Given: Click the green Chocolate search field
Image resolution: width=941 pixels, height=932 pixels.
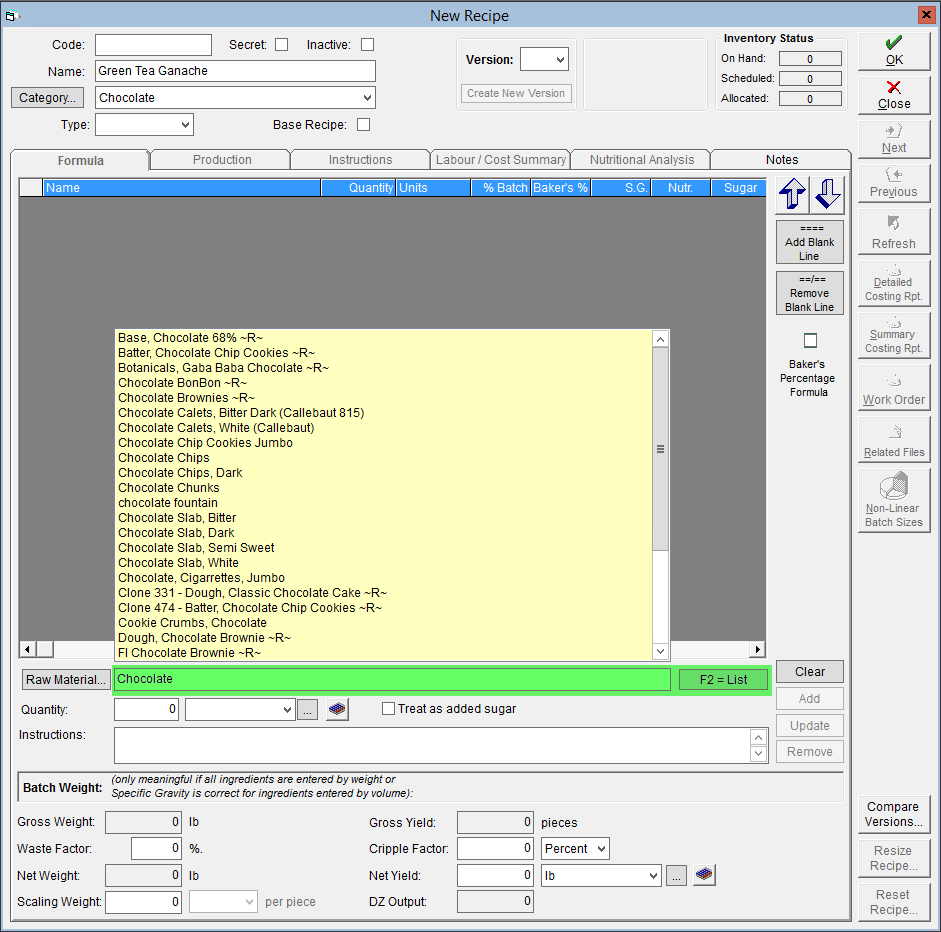Looking at the screenshot, I should [x=392, y=679].
